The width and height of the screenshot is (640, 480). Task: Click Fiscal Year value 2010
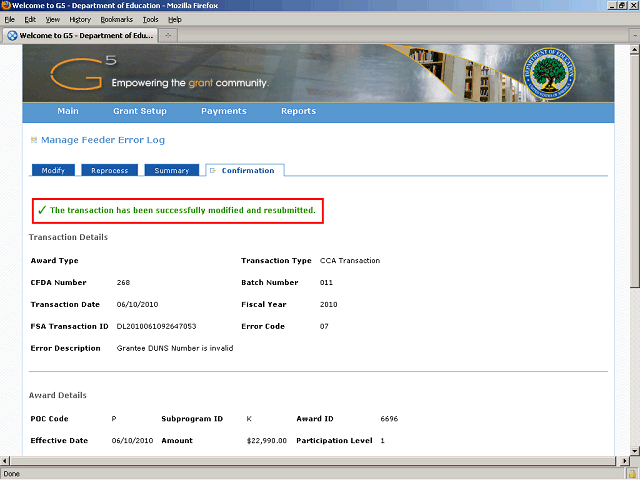(x=329, y=304)
